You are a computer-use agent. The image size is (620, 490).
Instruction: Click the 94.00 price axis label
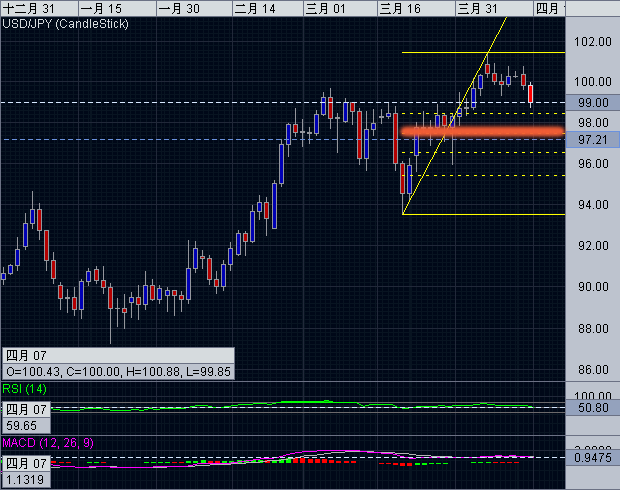(x=592, y=205)
